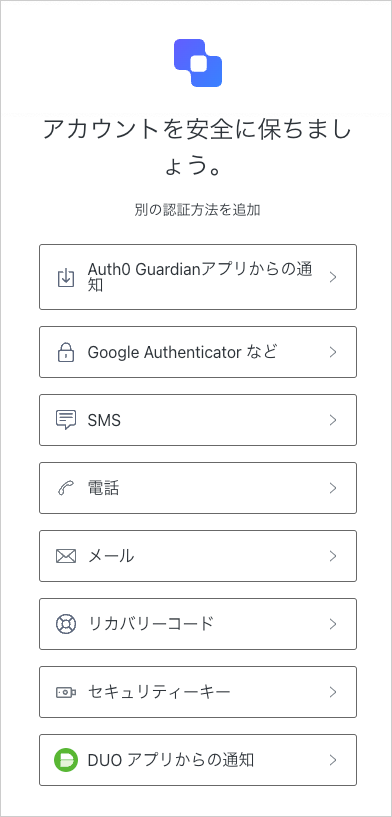Choose DUO アプリからの通知 option
This screenshot has height=817, width=392.
click(x=198, y=760)
